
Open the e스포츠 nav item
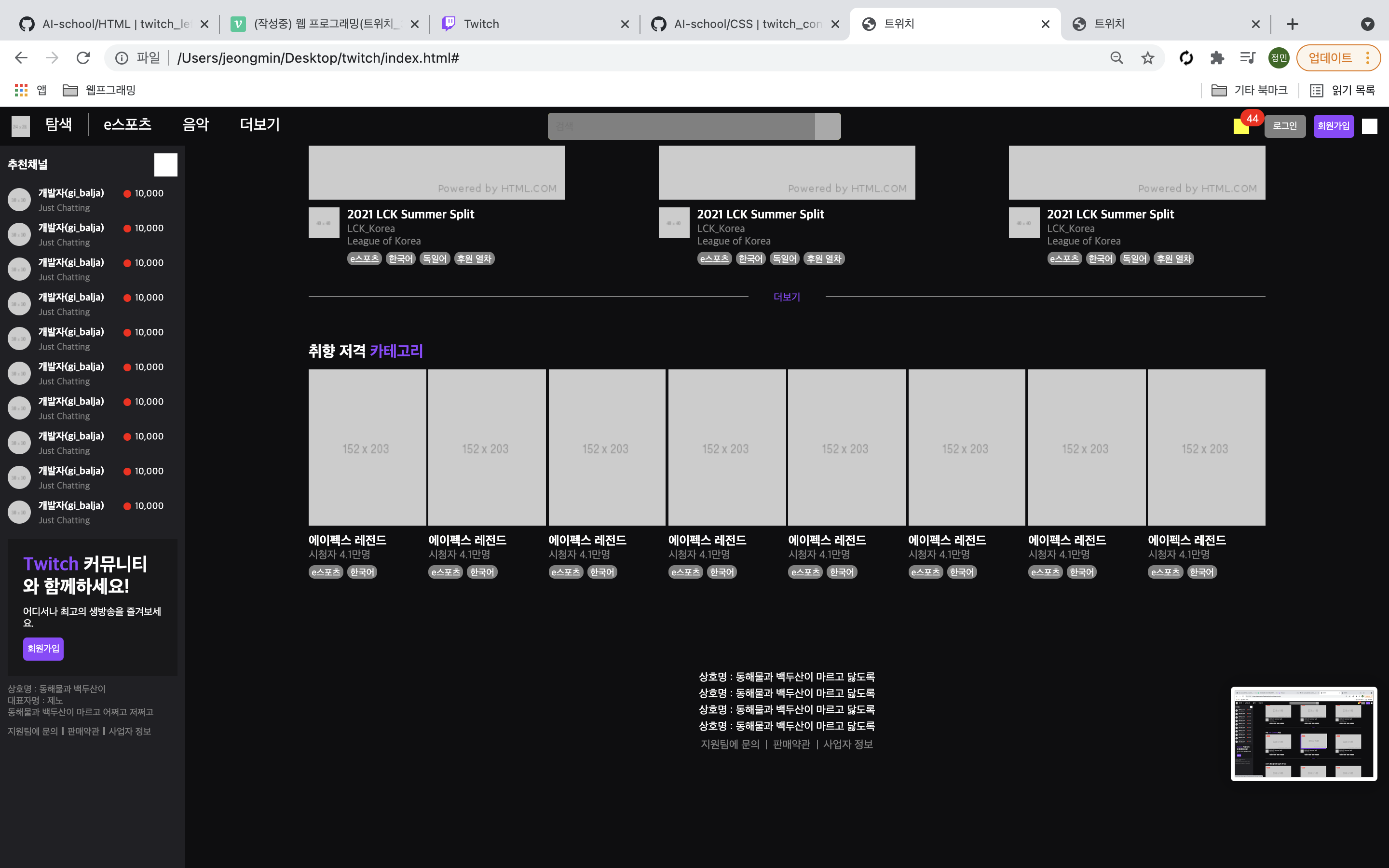click(127, 124)
